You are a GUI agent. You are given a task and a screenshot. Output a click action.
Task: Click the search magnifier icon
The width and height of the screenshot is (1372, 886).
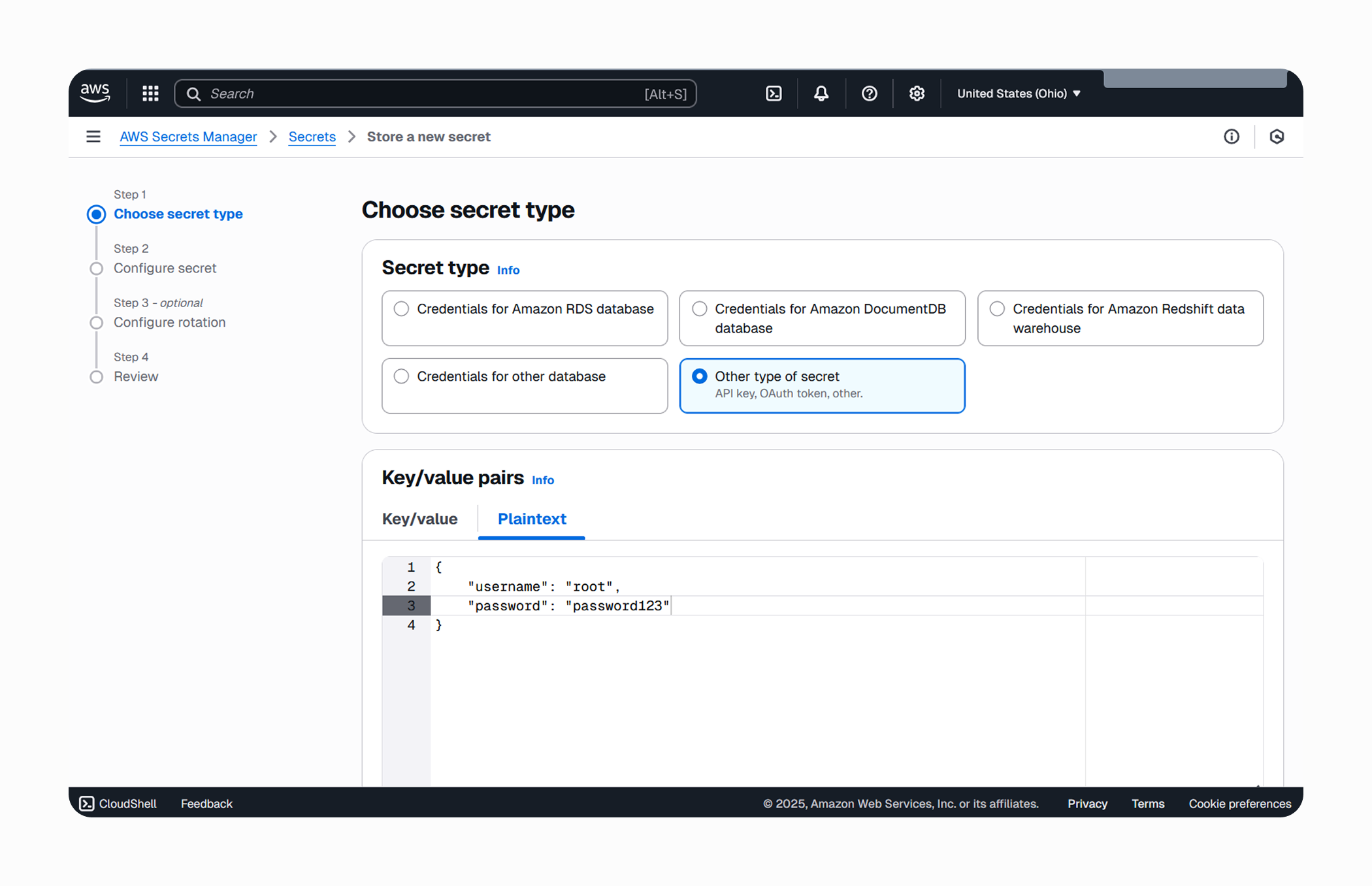click(193, 94)
